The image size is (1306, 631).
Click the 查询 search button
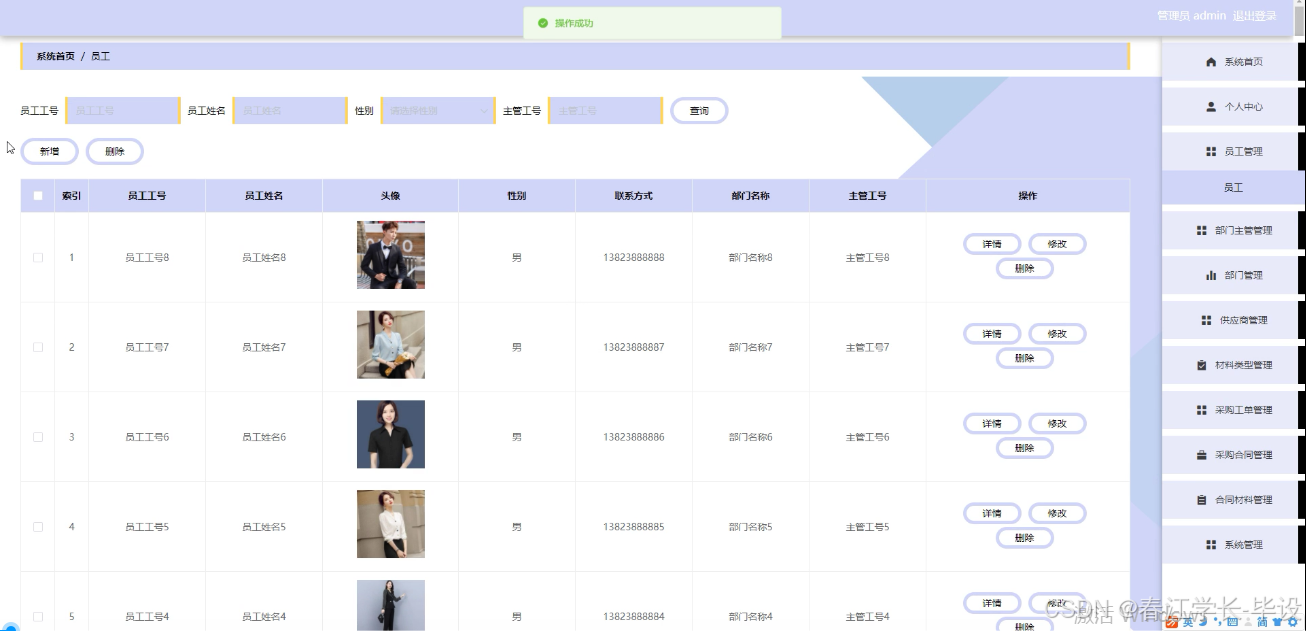point(699,110)
